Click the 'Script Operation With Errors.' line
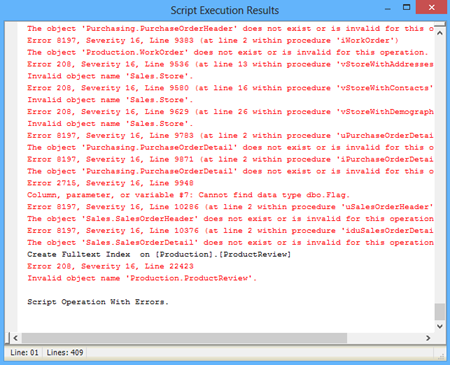The width and height of the screenshot is (450, 365). tap(98, 302)
